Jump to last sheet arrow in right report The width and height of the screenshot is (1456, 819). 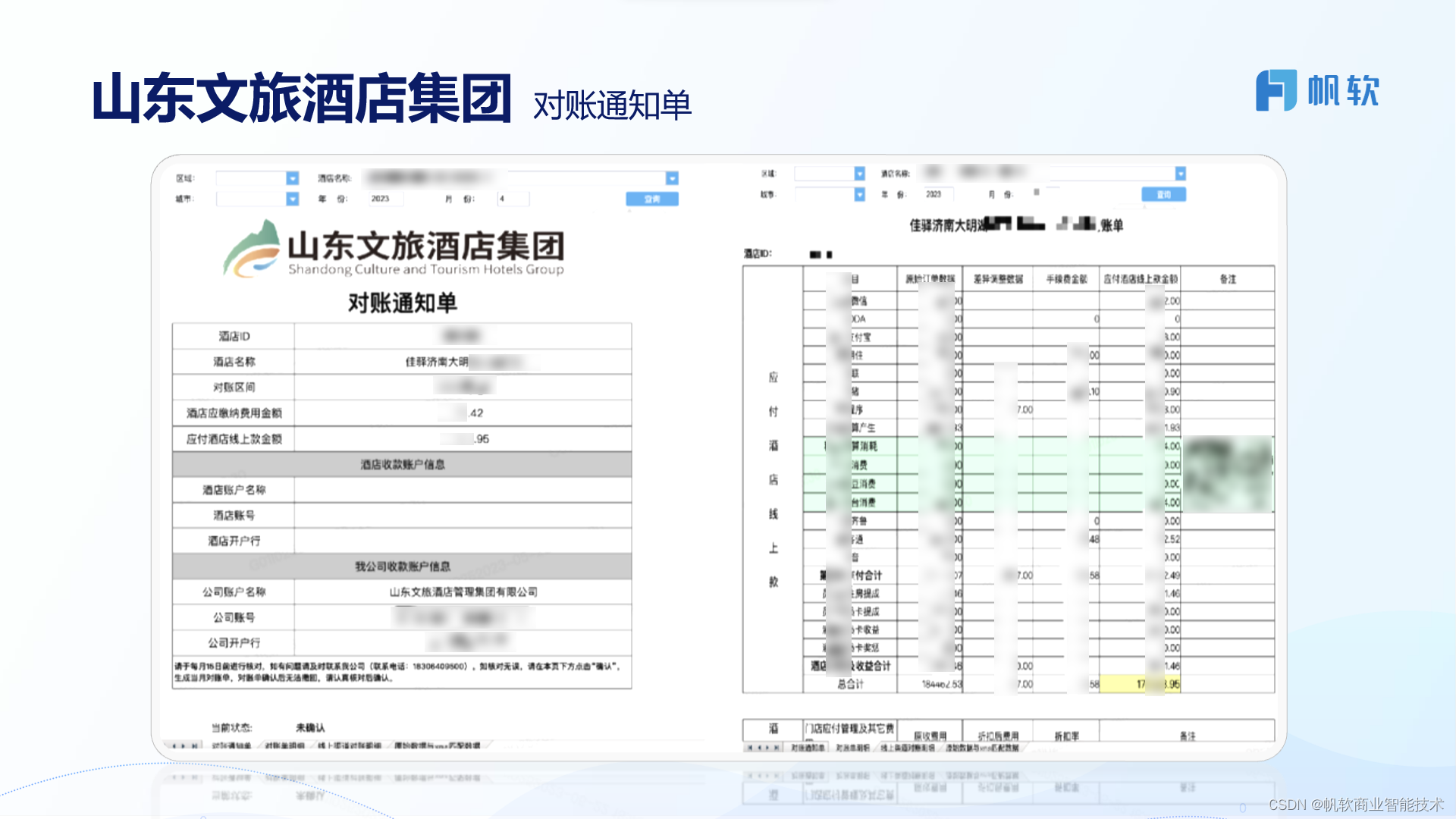(x=777, y=748)
